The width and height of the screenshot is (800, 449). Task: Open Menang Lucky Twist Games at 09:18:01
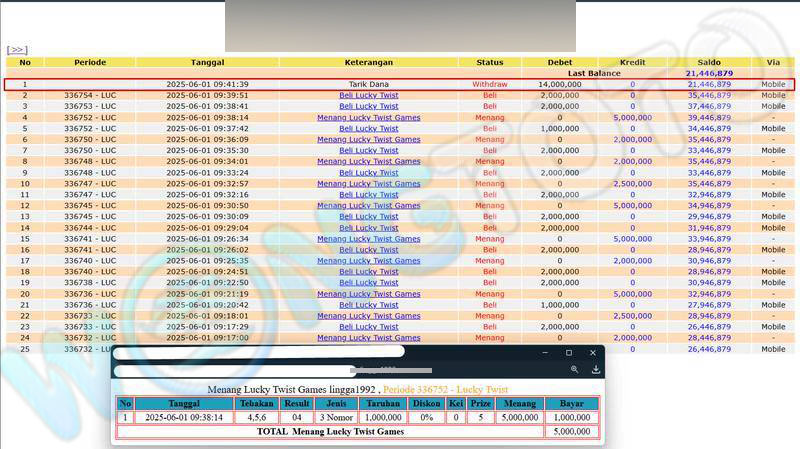click(x=368, y=316)
